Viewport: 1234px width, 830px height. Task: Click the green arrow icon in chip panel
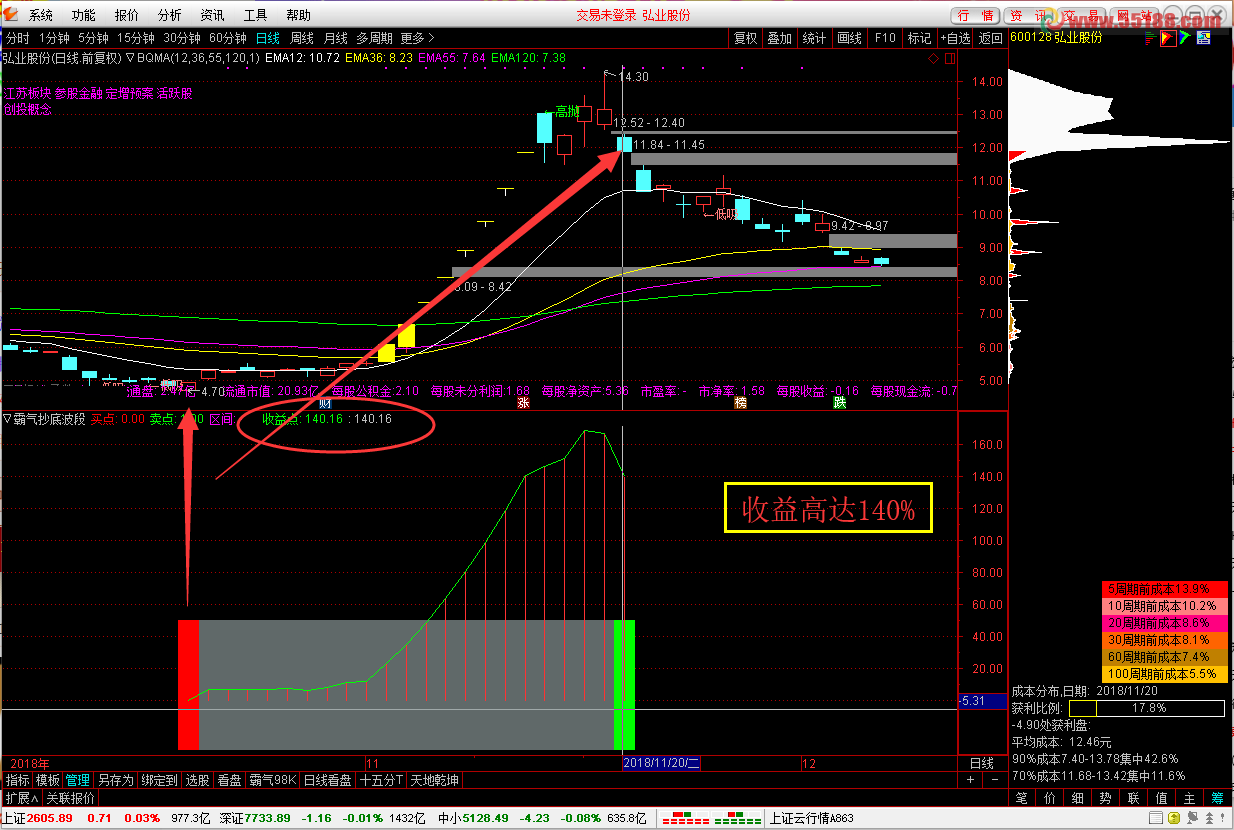[1184, 38]
